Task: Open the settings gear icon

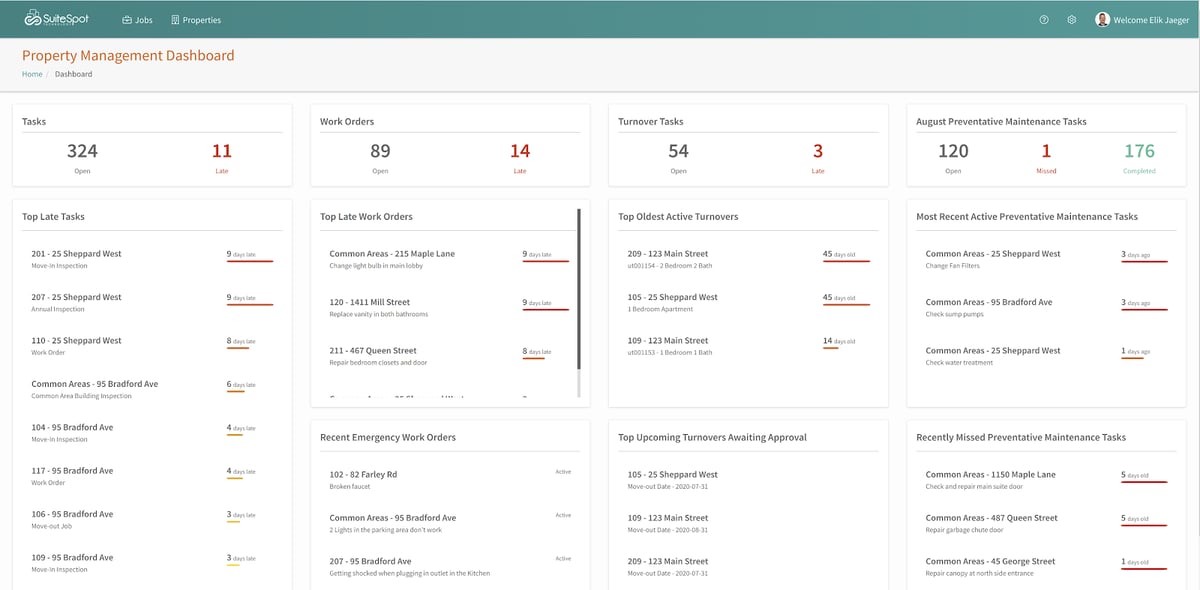Action: (x=1070, y=19)
